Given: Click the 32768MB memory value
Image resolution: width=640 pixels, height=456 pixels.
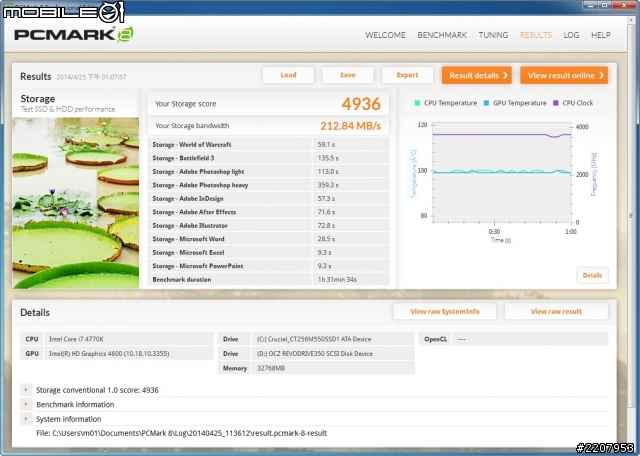Looking at the screenshot, I should (x=333, y=368).
